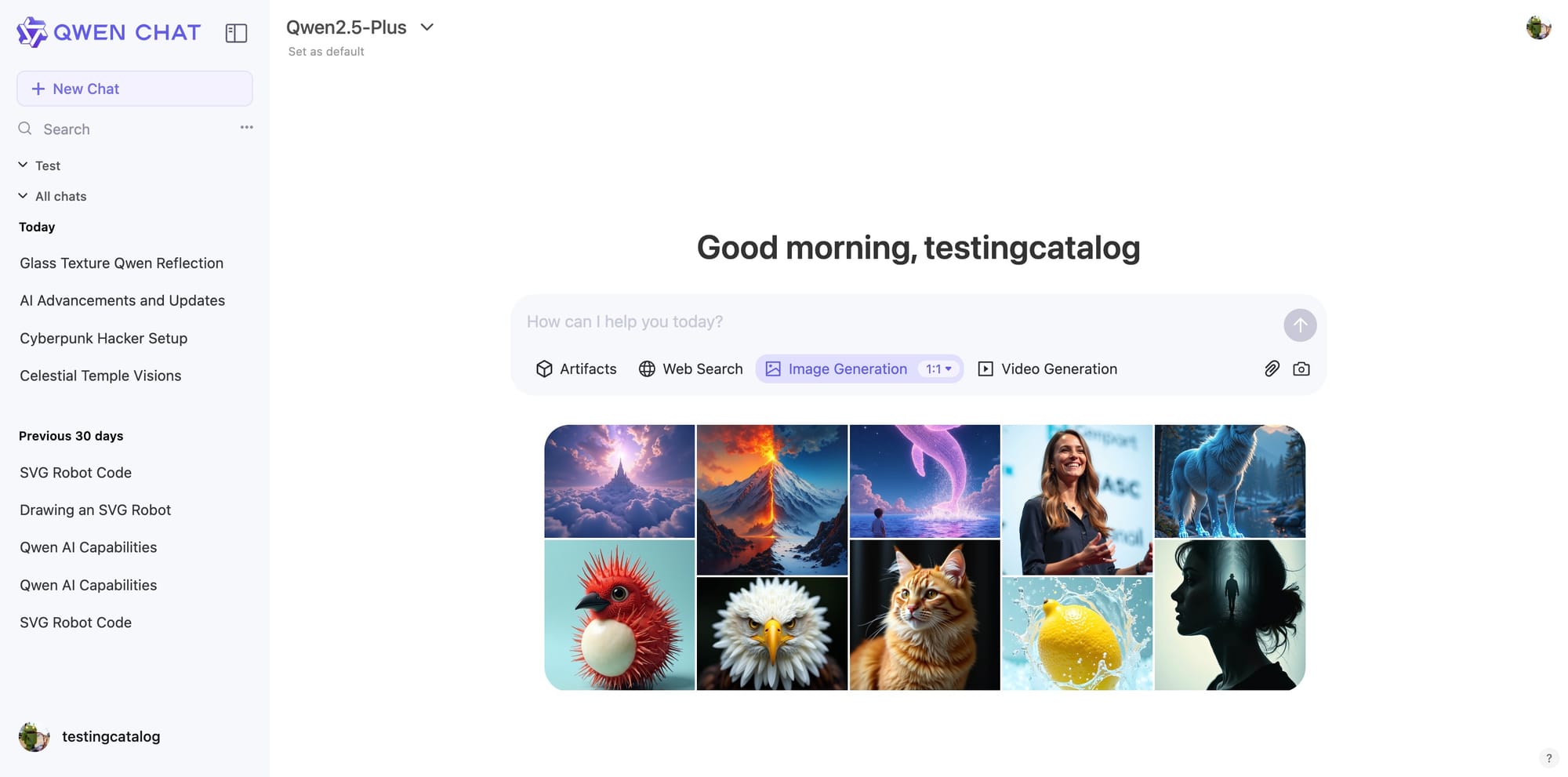Click the send arrow button
The image size is (1568, 777).
pyautogui.click(x=1300, y=325)
